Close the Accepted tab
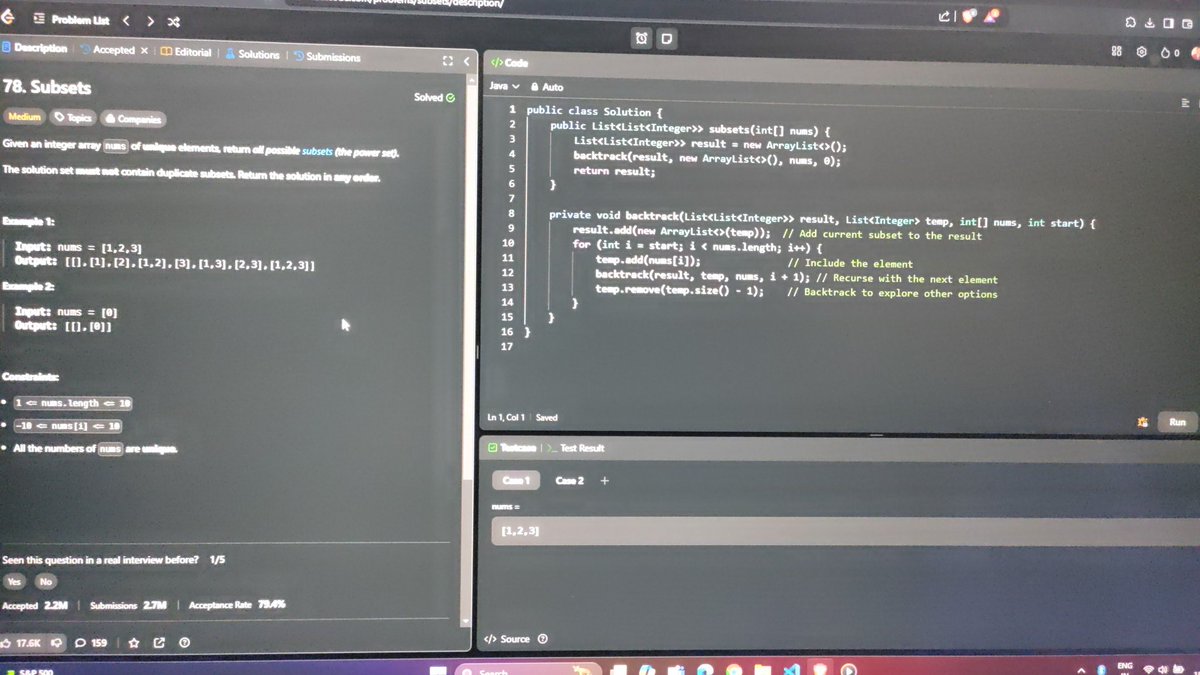 tap(144, 50)
